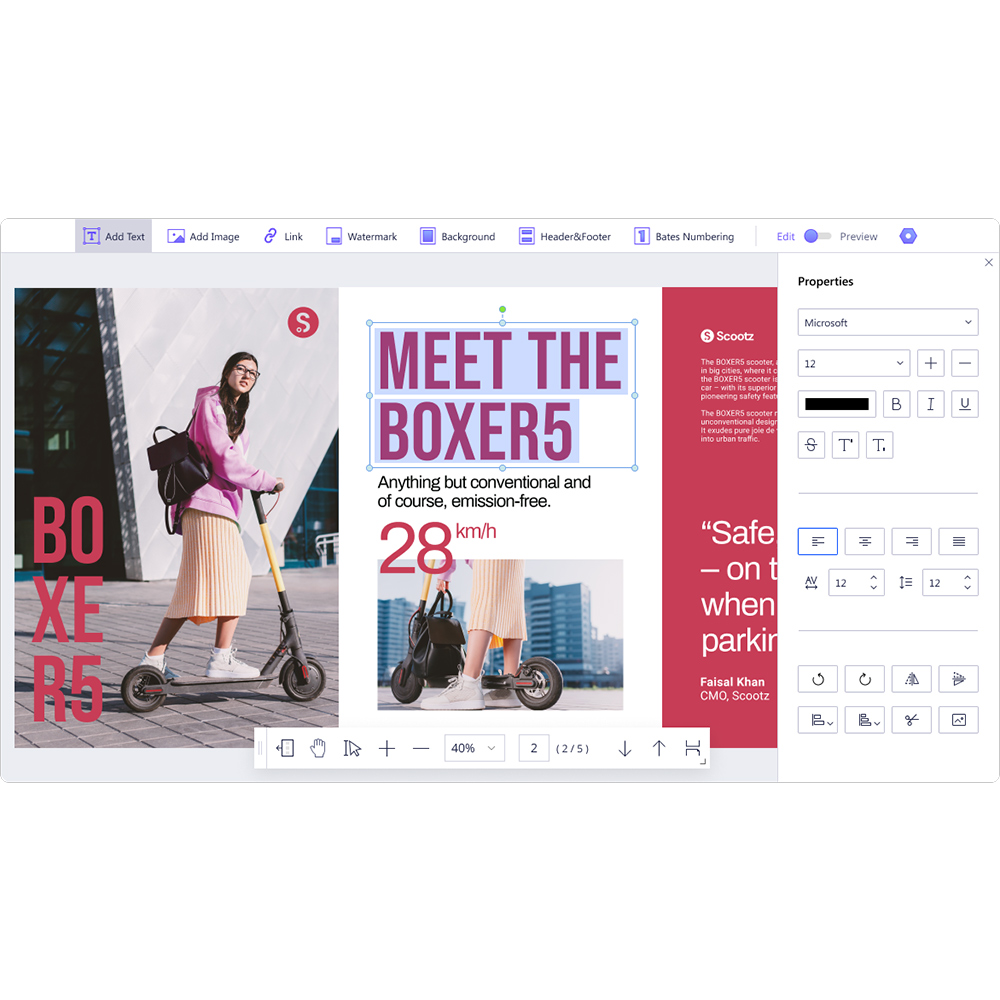Flip object vertically
1000x1000 pixels.
pos(959,679)
